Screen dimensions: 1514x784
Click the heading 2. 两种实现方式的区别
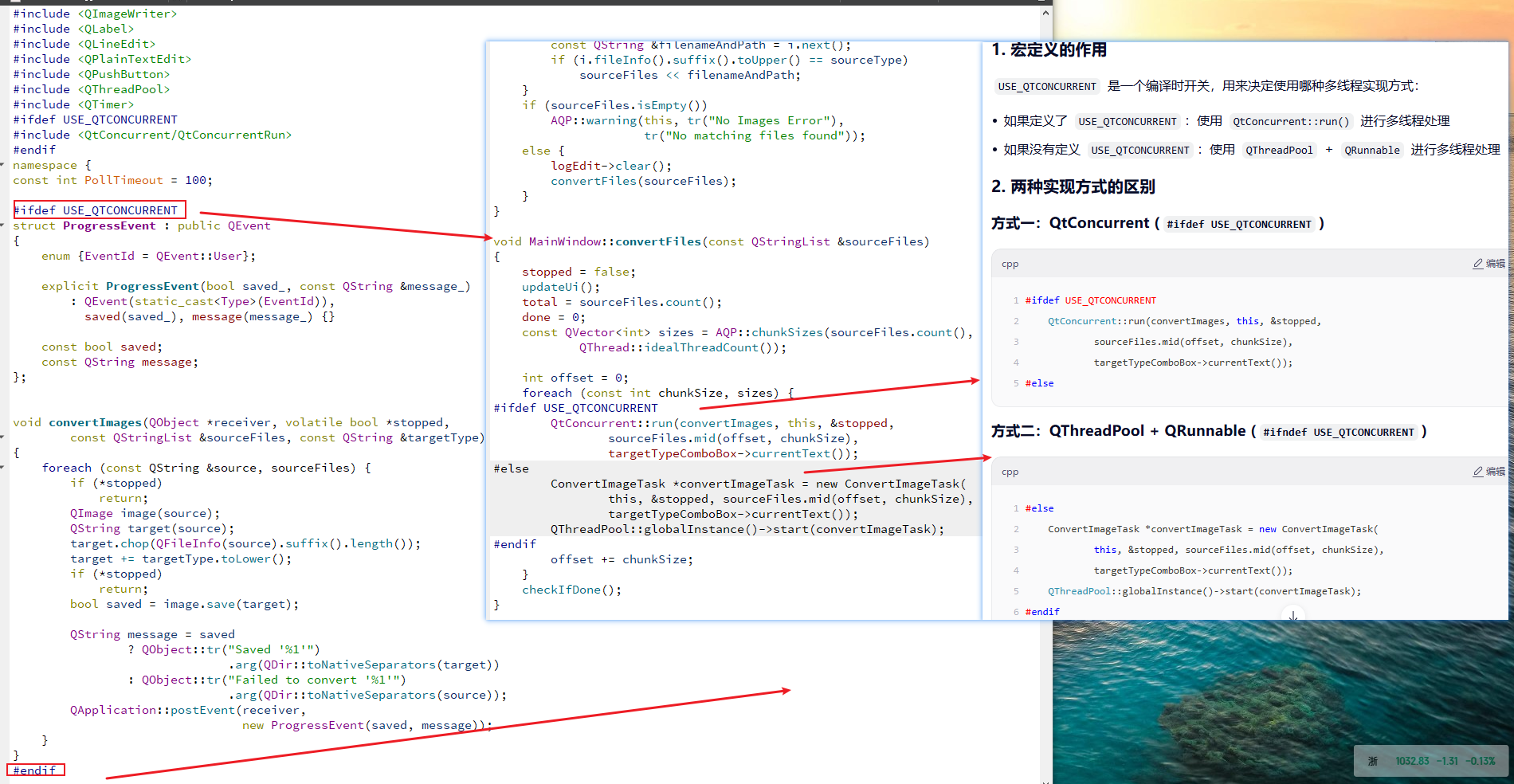[1073, 186]
